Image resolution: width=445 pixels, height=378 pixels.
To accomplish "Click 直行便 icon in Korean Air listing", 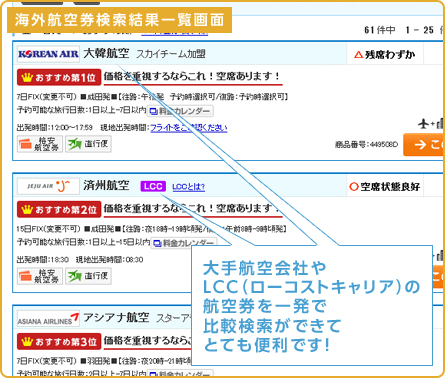I will 88,144.
